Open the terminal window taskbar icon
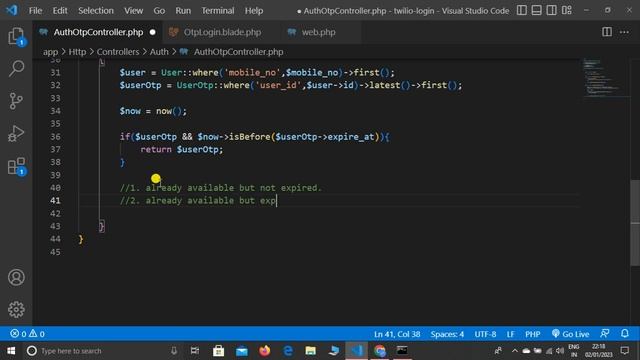 (402, 351)
